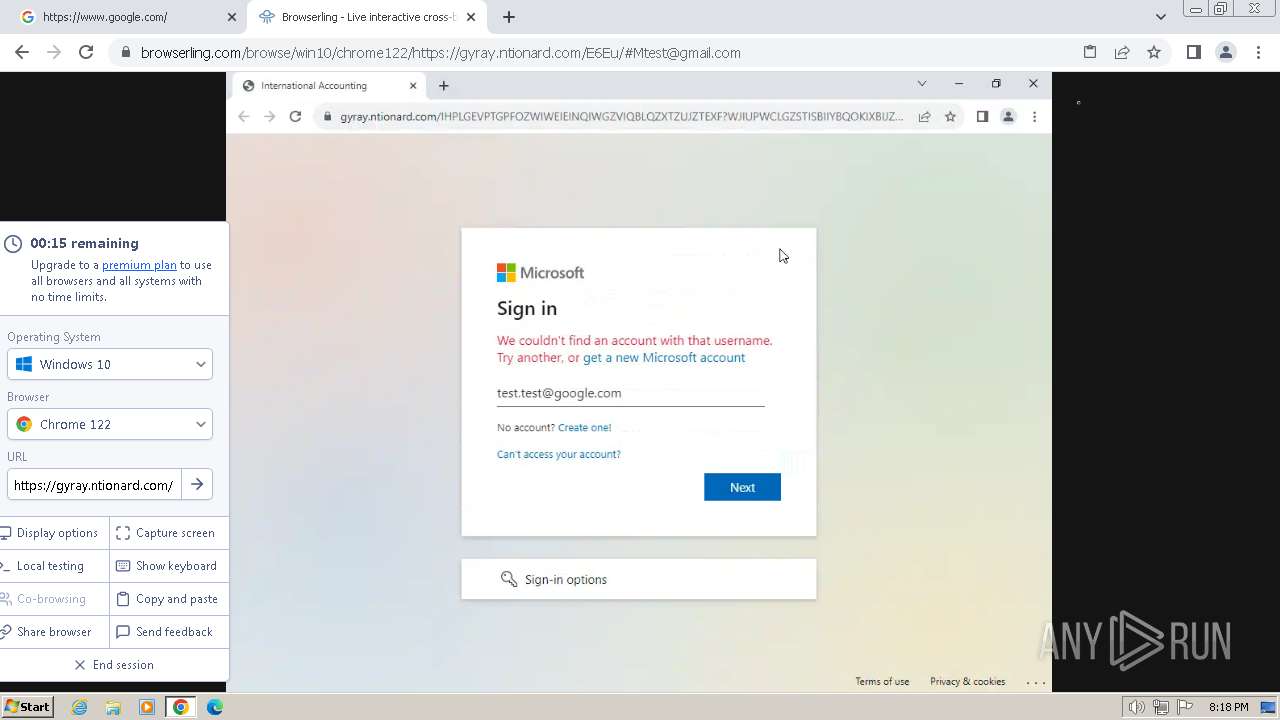Click the footer ellipsis more options

(x=1036, y=682)
